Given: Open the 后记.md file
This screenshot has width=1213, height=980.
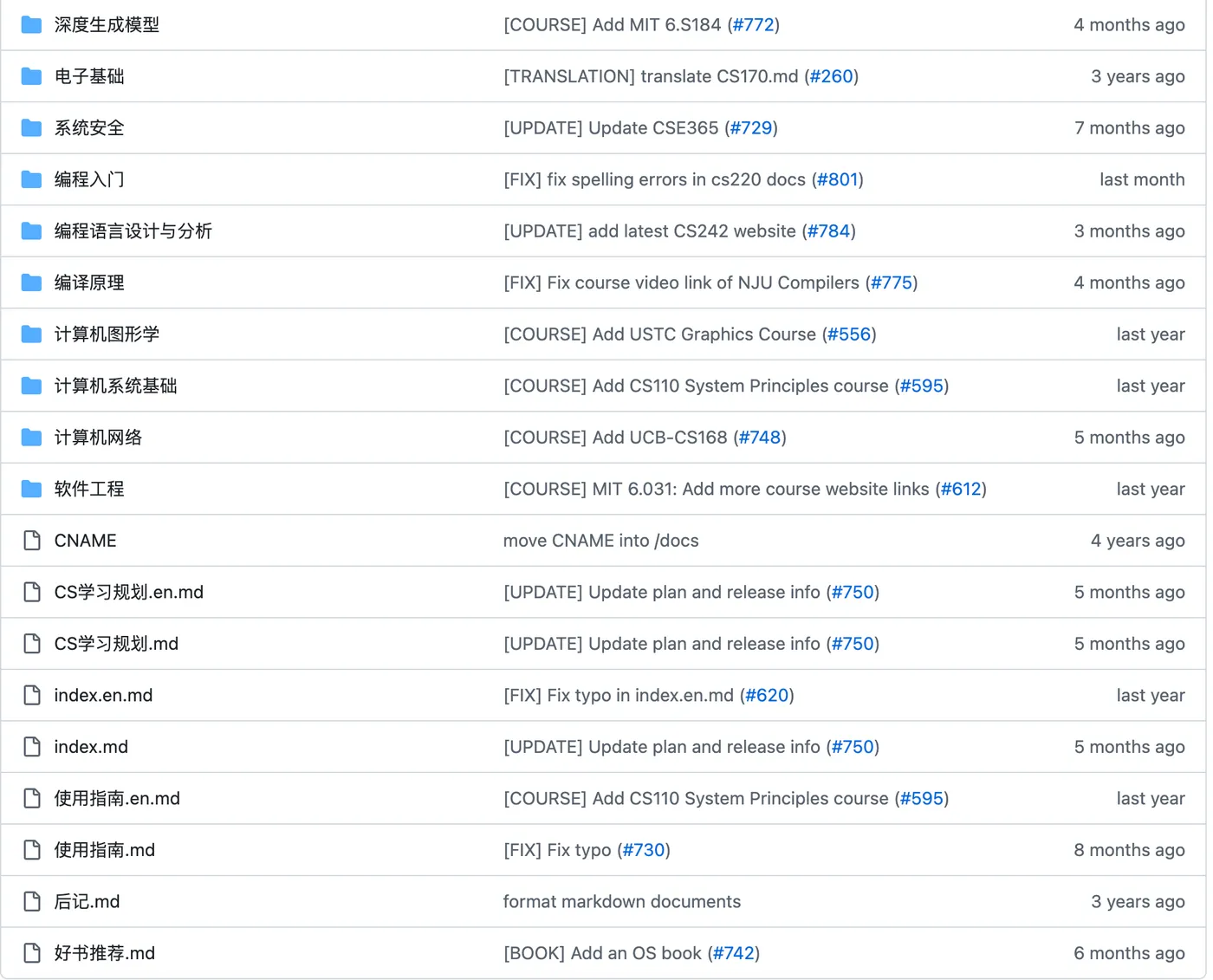Looking at the screenshot, I should [x=87, y=901].
